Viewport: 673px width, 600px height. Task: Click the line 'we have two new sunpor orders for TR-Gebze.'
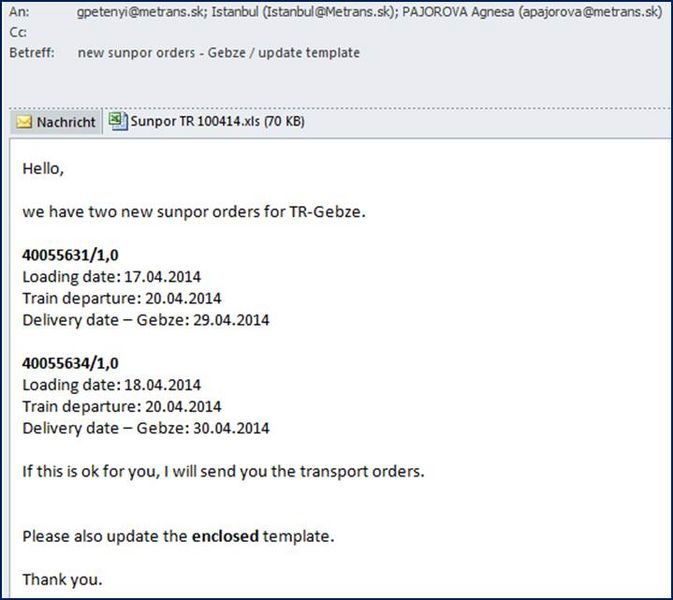pos(194,212)
